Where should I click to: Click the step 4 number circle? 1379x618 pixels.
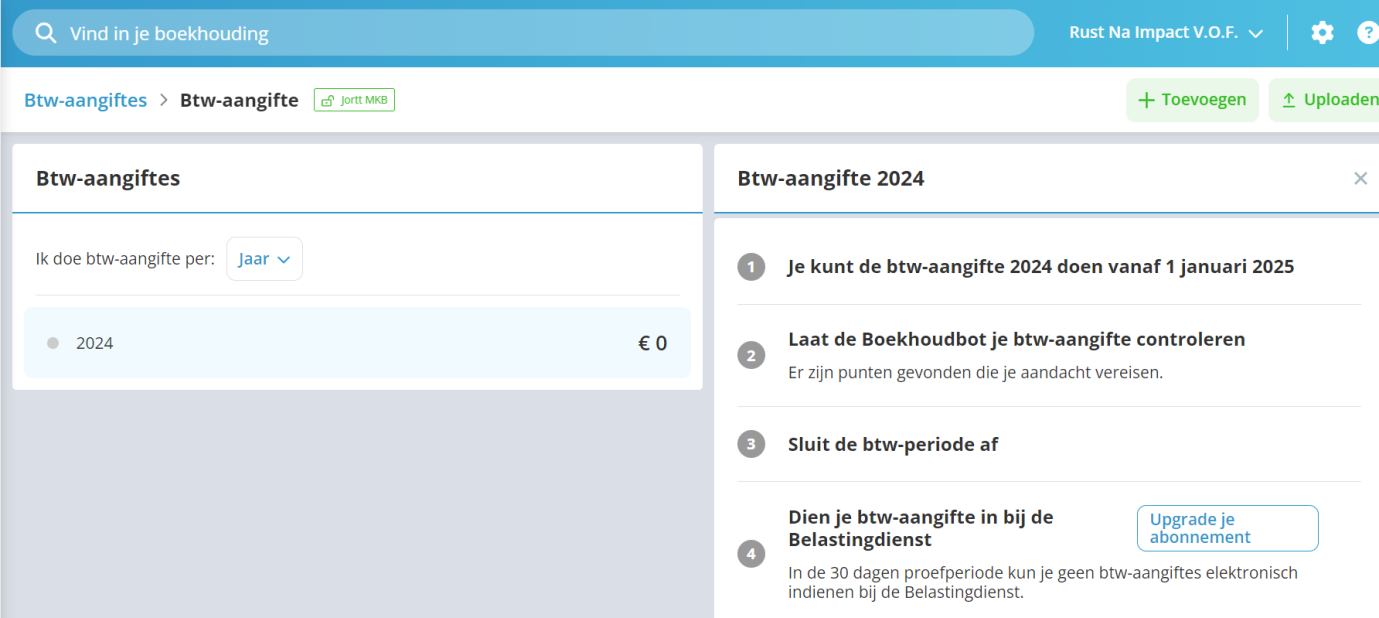coord(751,553)
